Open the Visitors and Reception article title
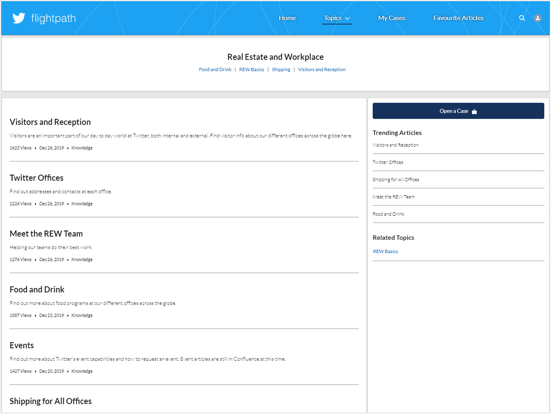Image resolution: width=552 pixels, height=414 pixels. (x=50, y=122)
